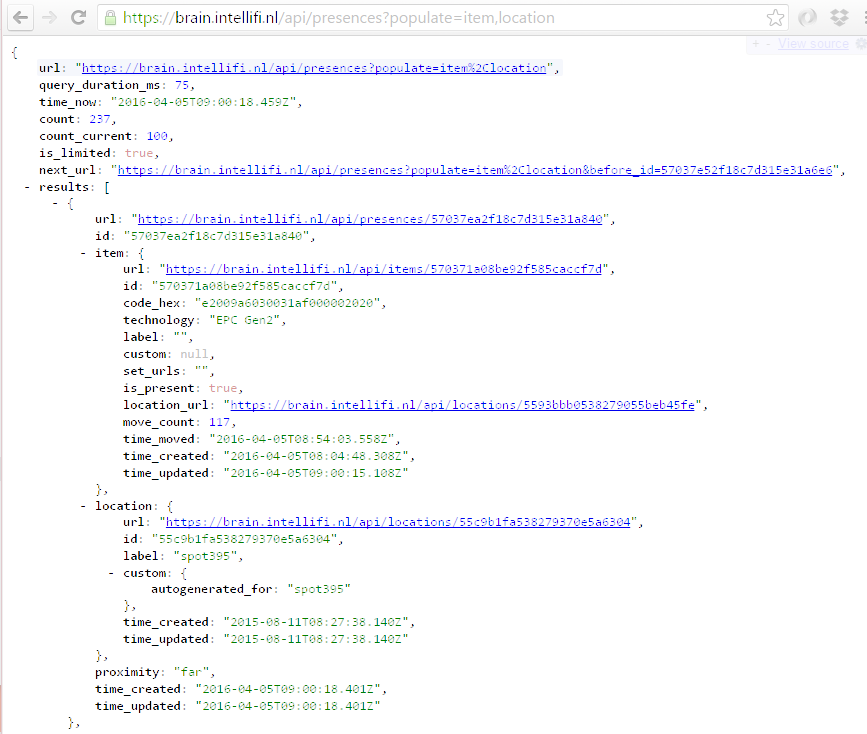Click the is_present value true

pyautogui.click(x=223, y=388)
